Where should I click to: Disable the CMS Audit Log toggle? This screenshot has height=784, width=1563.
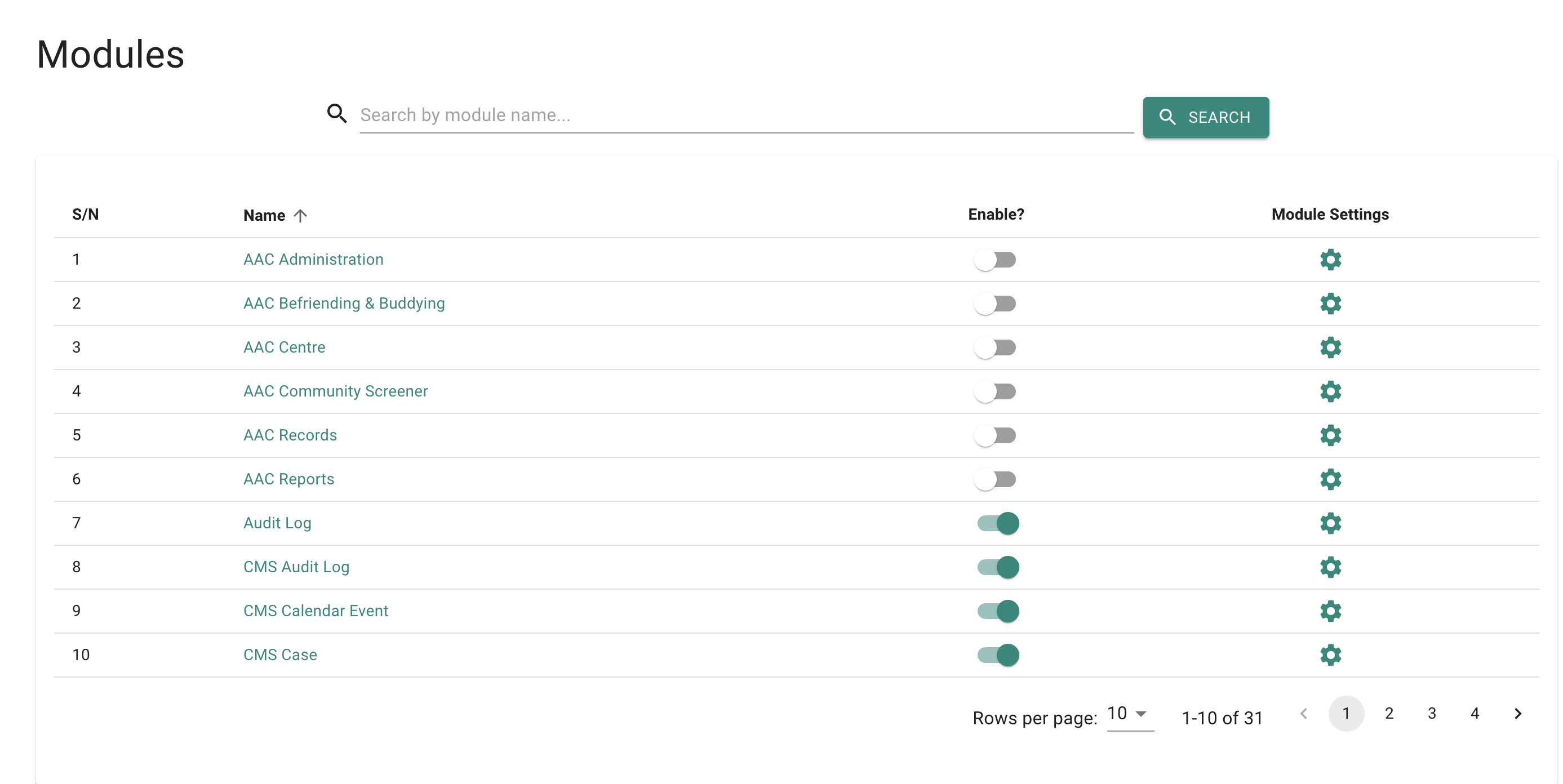tap(998, 567)
